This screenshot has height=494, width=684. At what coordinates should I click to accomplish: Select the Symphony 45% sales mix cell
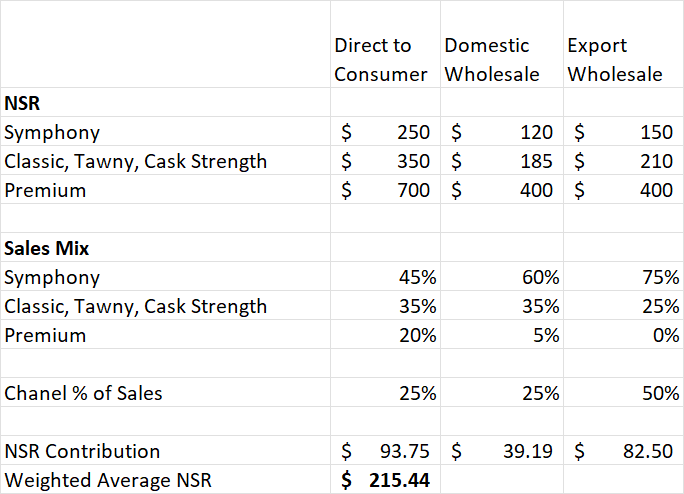pyautogui.click(x=386, y=277)
